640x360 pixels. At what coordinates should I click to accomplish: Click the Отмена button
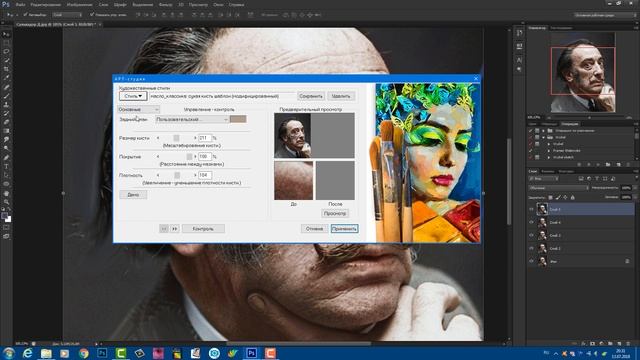314,229
